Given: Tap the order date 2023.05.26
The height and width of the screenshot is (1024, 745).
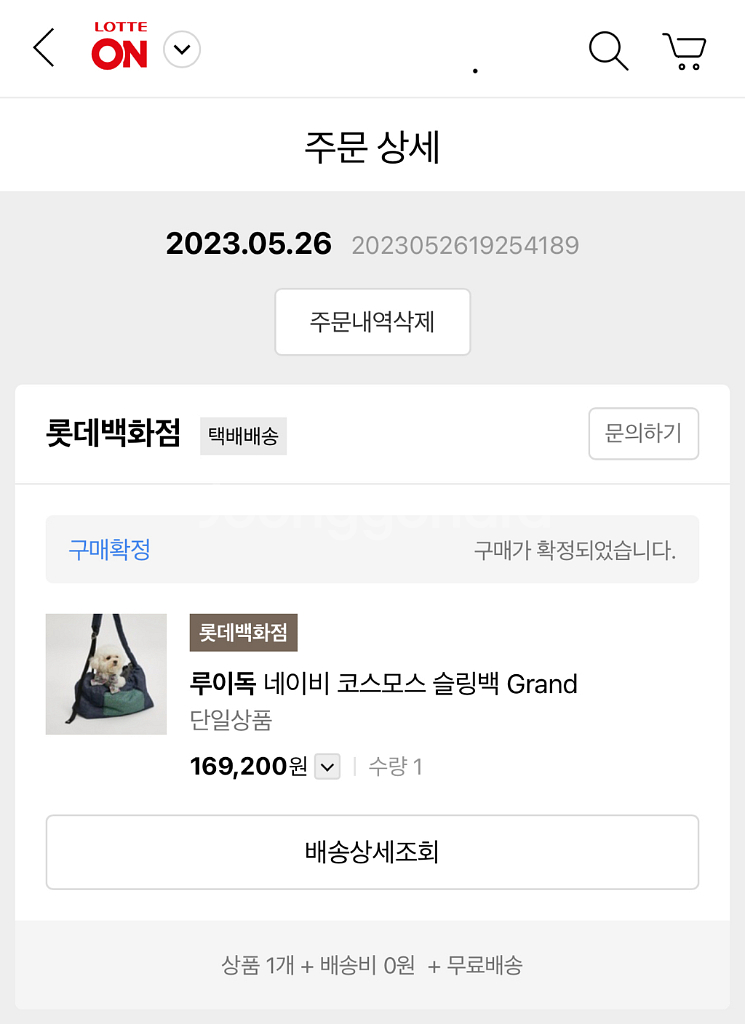Looking at the screenshot, I should (248, 244).
